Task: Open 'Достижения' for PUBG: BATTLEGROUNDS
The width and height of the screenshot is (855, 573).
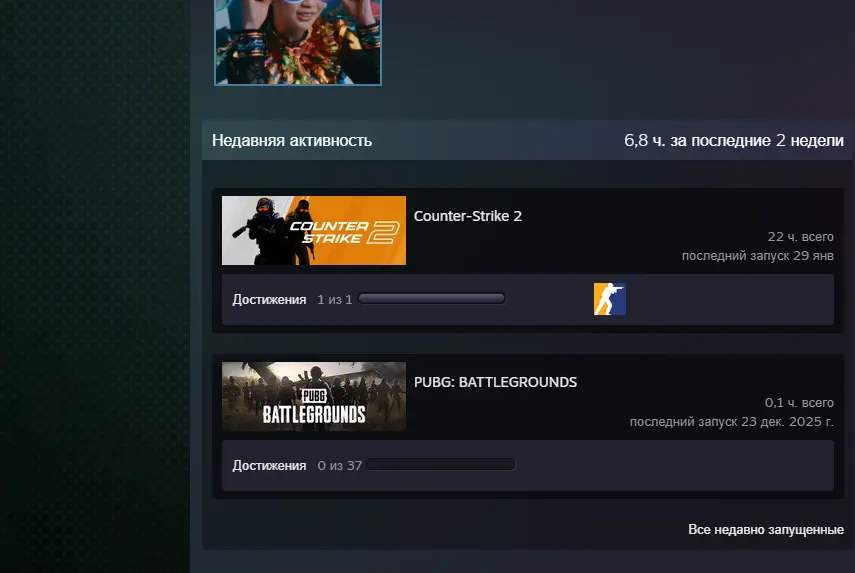Action: tap(269, 466)
